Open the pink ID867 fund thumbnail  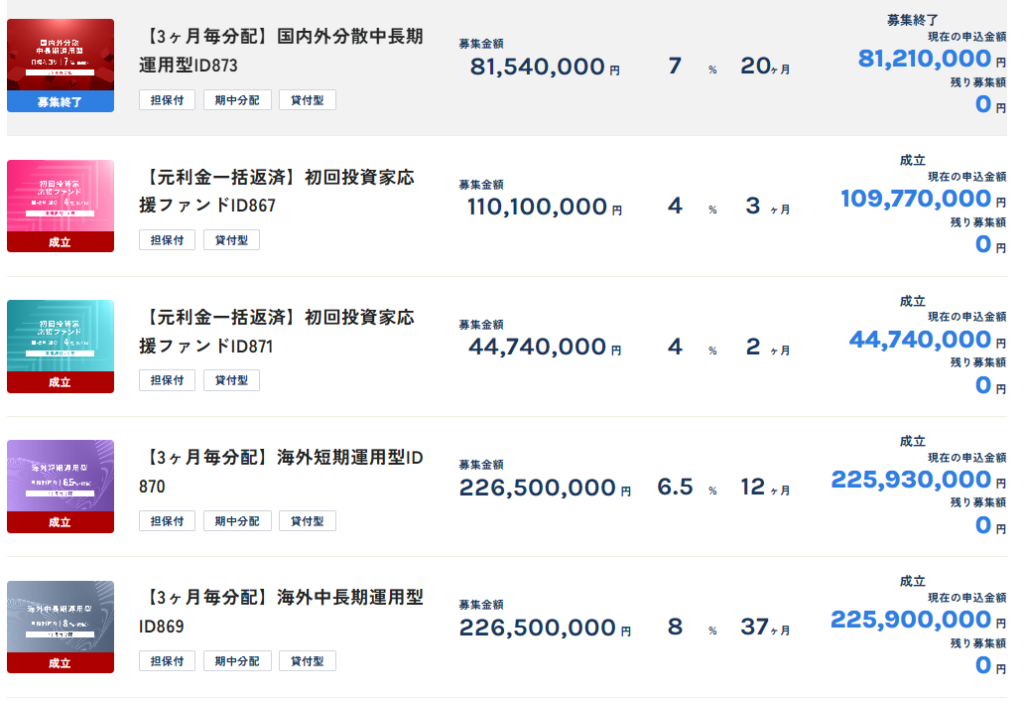point(60,205)
